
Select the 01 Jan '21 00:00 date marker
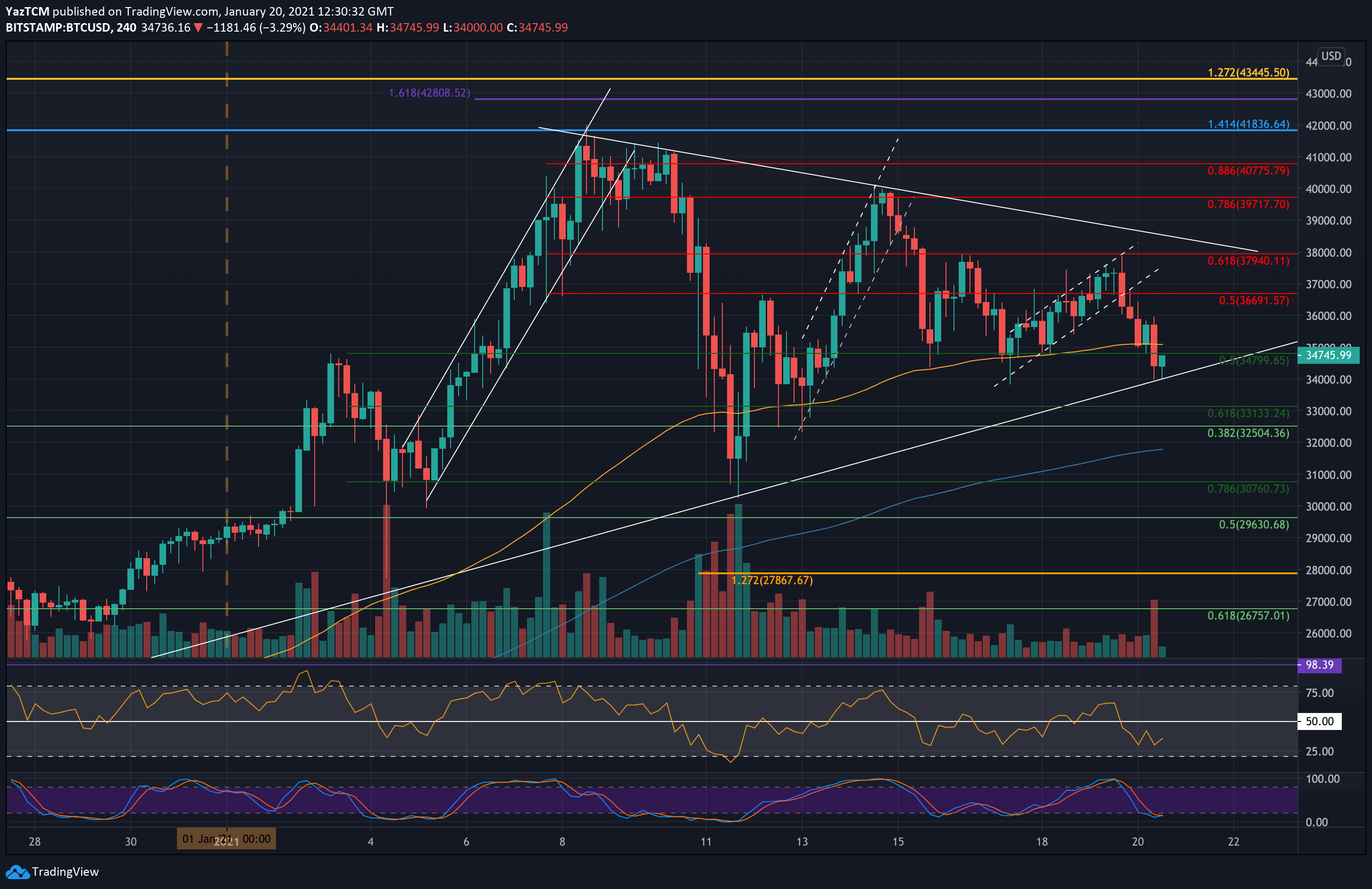[x=226, y=839]
